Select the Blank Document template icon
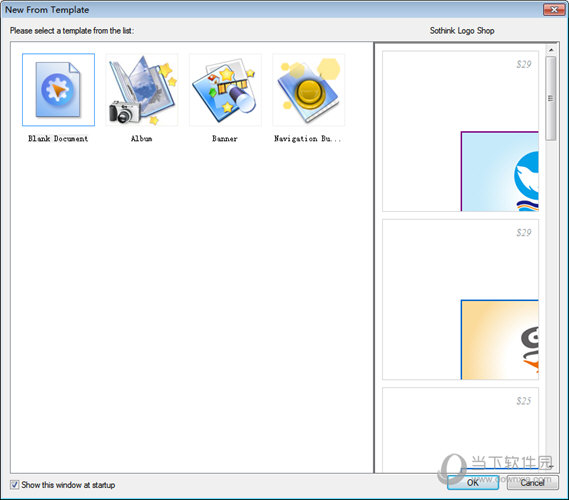This screenshot has height=500, width=569. coord(58,90)
